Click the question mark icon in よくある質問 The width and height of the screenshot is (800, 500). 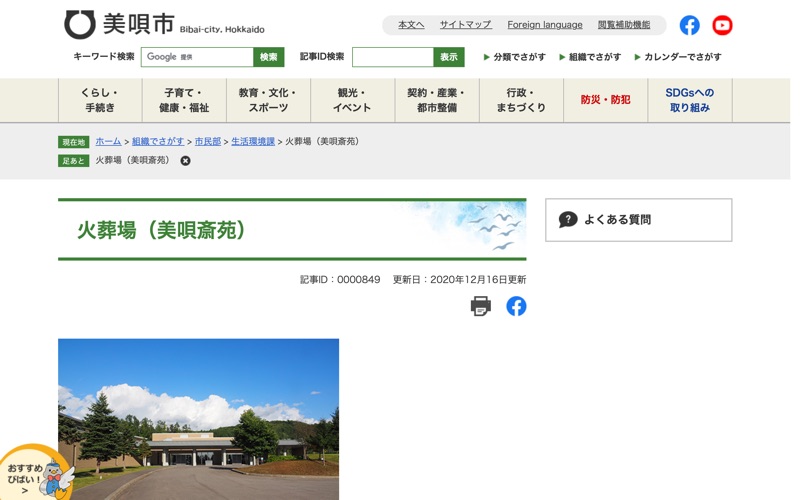[x=568, y=219]
